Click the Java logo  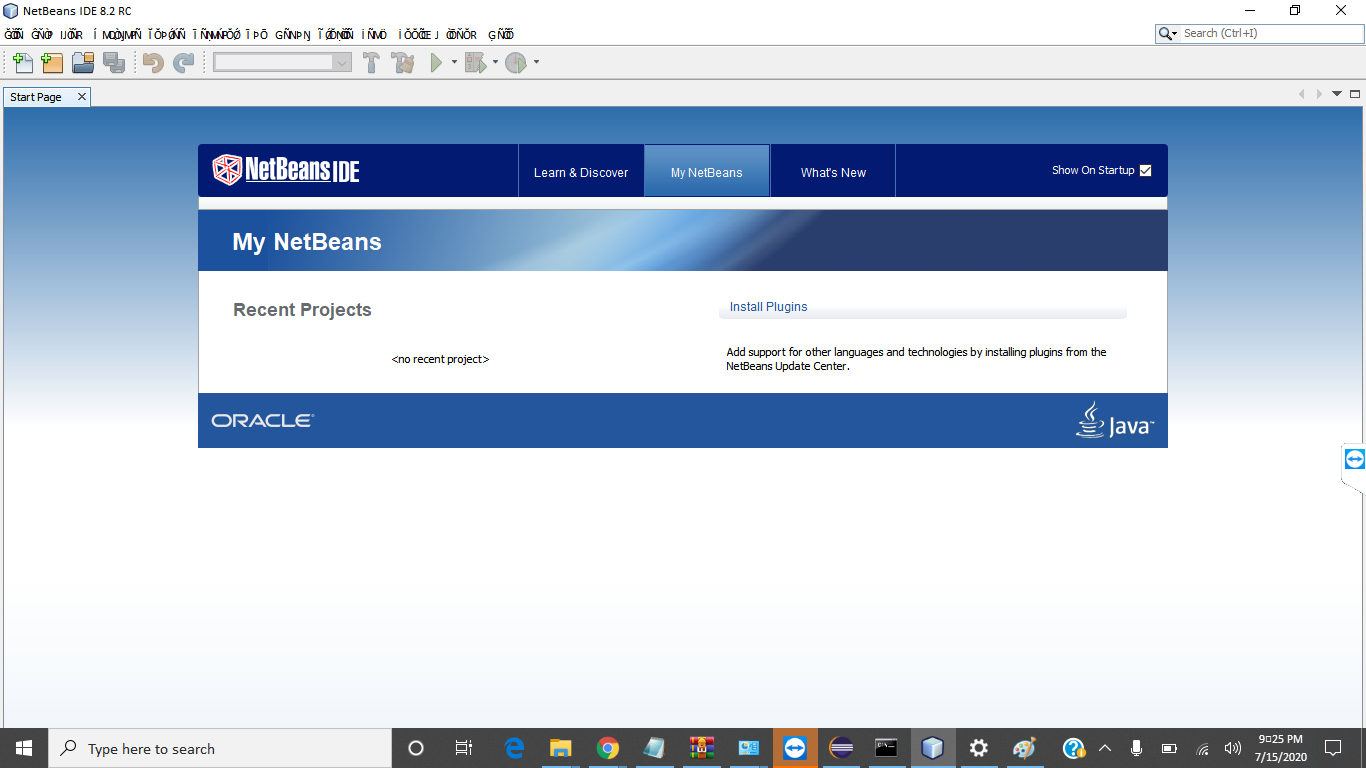coord(1115,420)
